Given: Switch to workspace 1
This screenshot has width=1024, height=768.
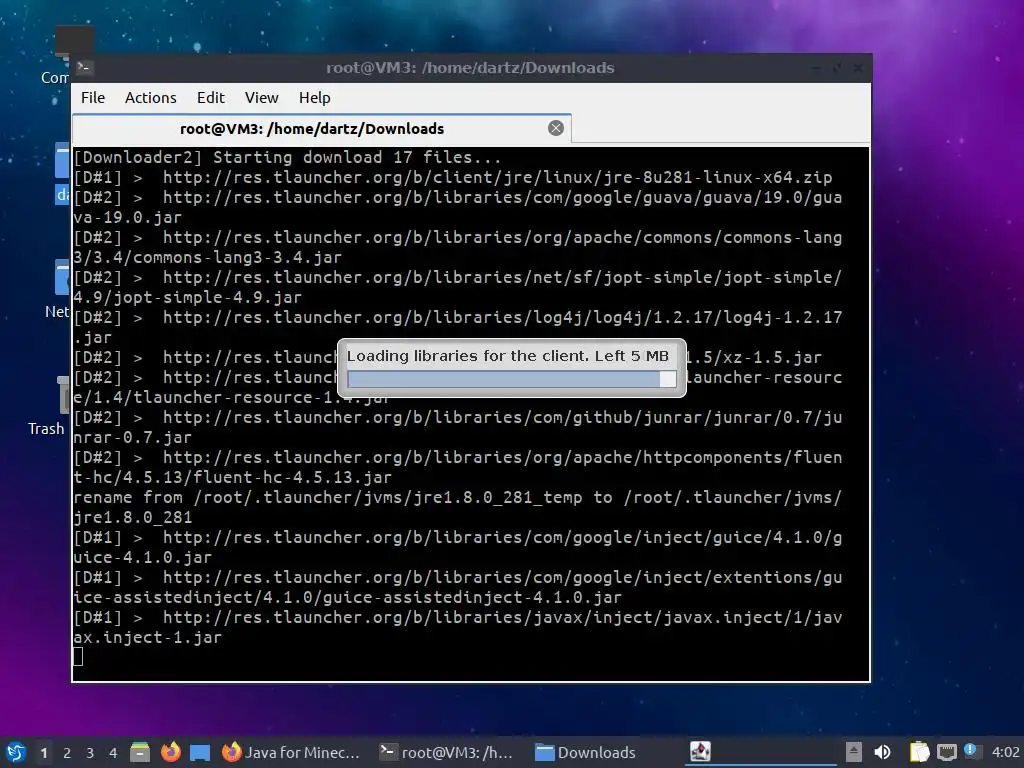Looking at the screenshot, I should [x=44, y=753].
